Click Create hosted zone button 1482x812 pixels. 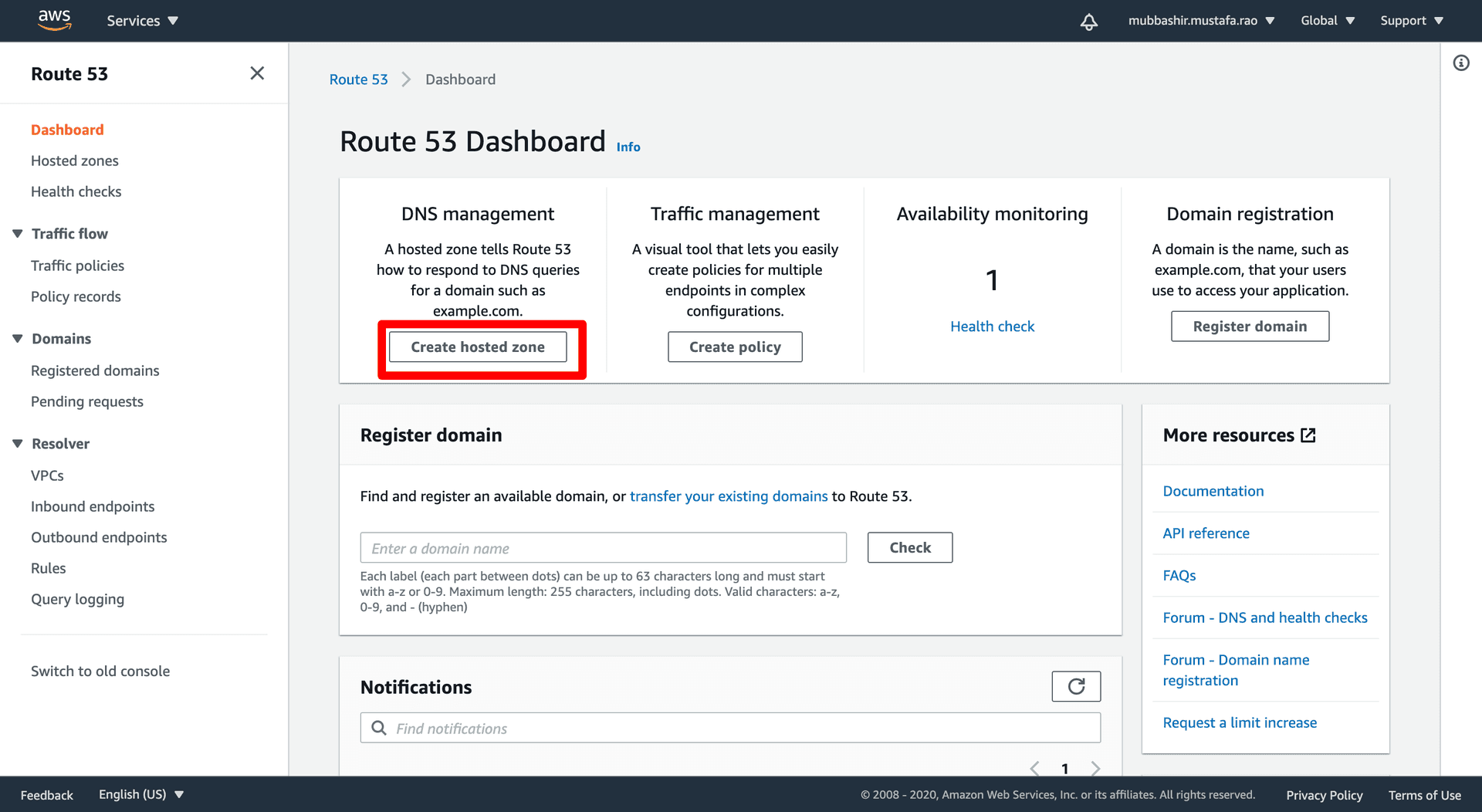[x=478, y=347]
